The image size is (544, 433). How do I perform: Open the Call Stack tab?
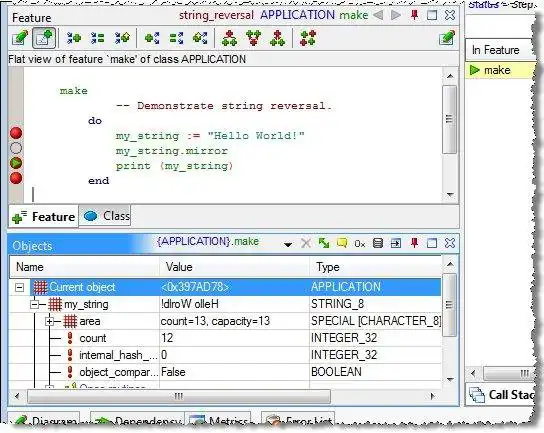pos(501,395)
